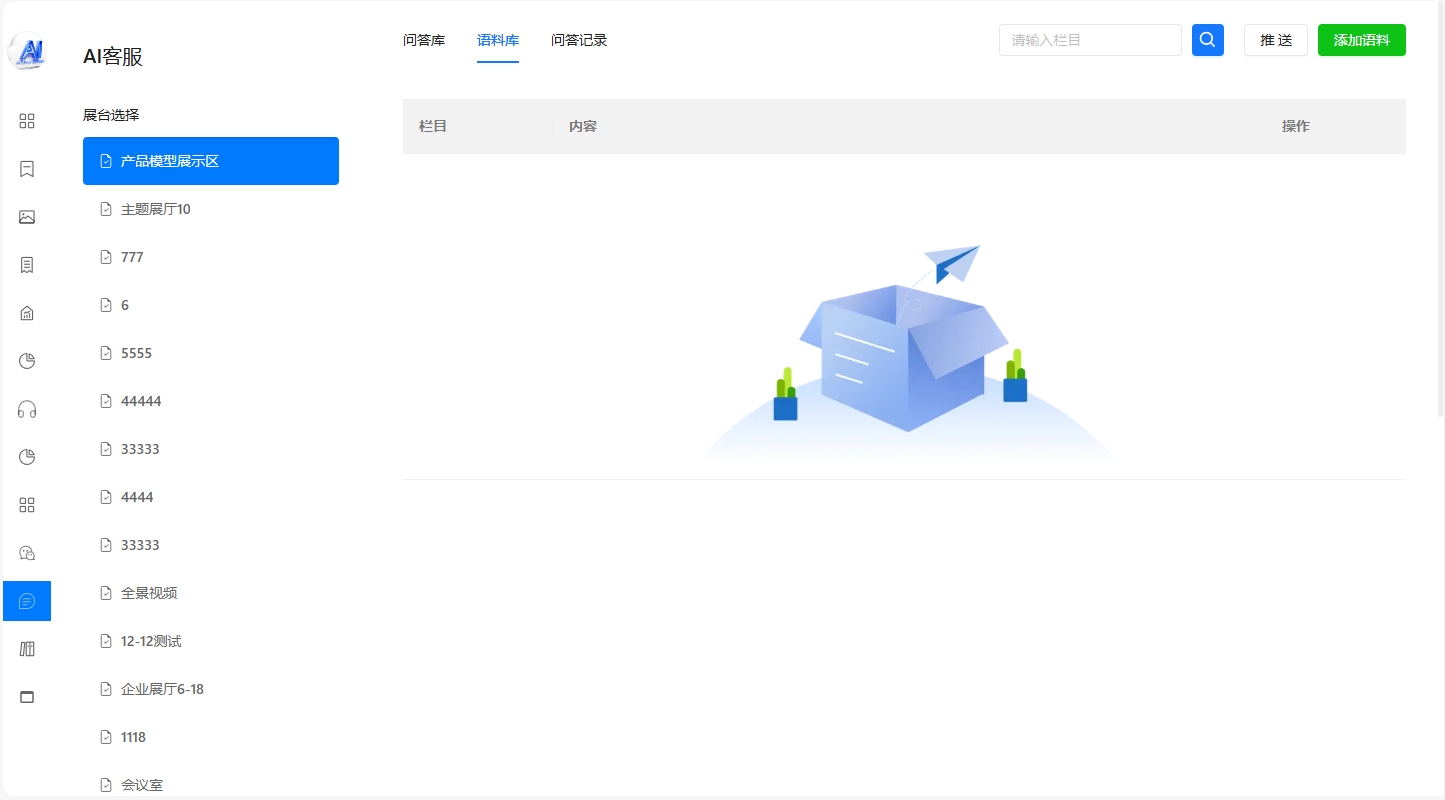
Task: Click the receipt document sidebar icon
Action: 27,265
